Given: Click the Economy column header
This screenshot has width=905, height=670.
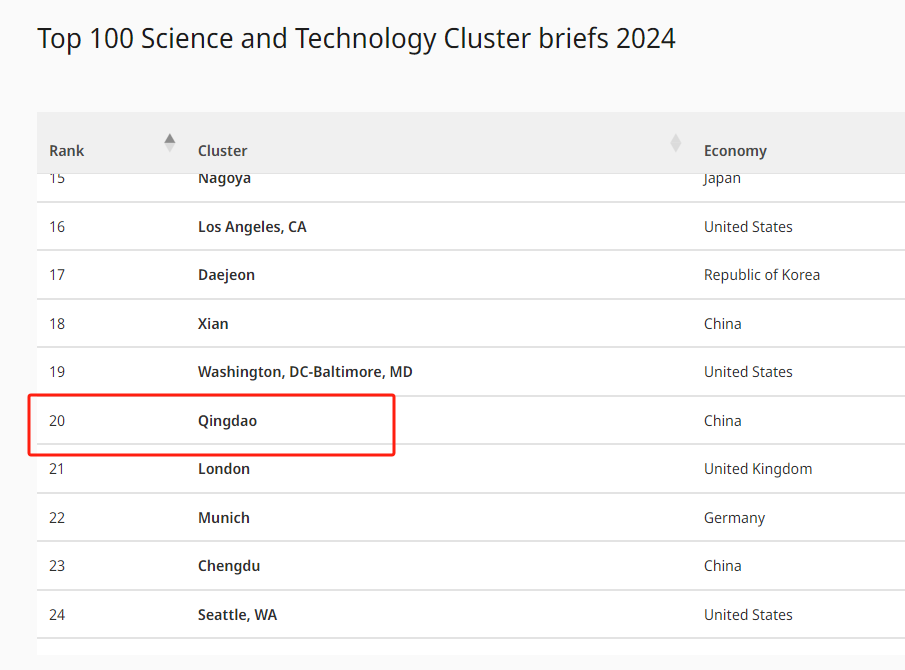Looking at the screenshot, I should (735, 151).
